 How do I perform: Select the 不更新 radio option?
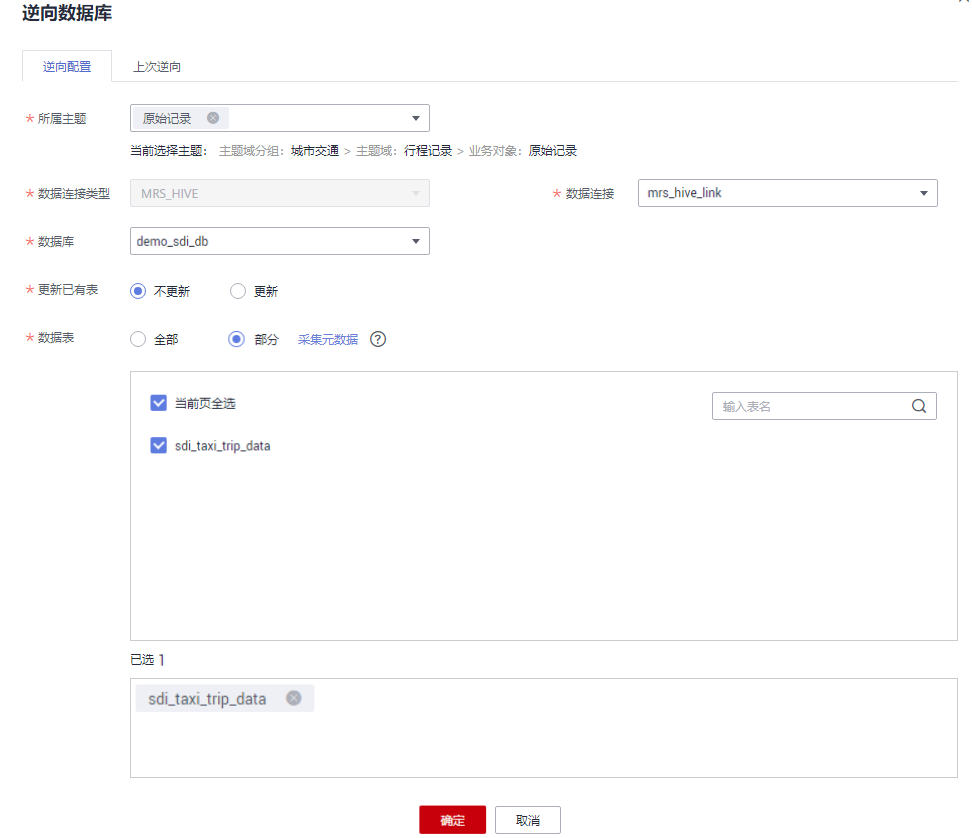(x=139, y=291)
